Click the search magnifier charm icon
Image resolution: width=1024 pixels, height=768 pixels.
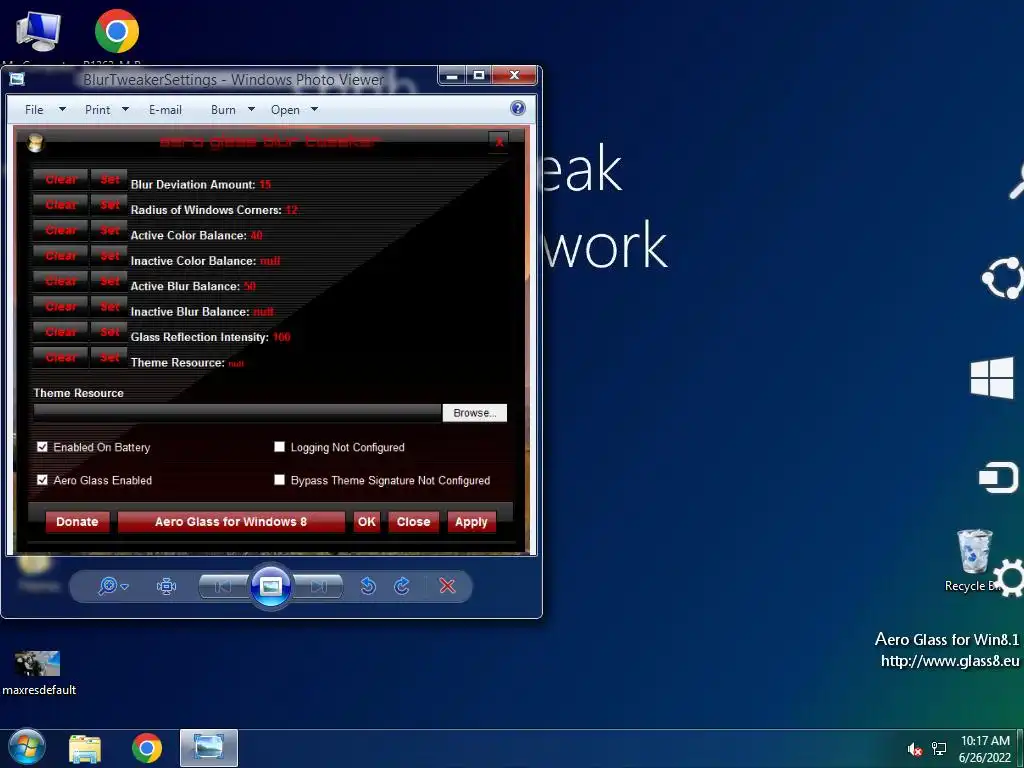click(x=1016, y=181)
